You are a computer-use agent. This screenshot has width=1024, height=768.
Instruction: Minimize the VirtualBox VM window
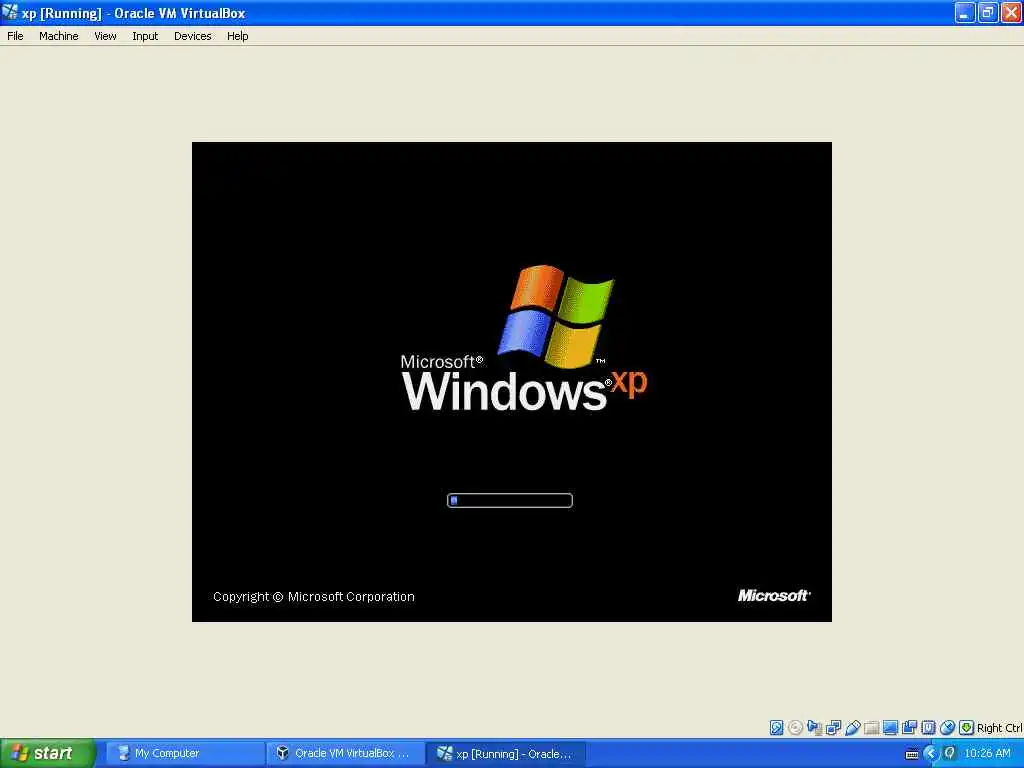coord(965,12)
